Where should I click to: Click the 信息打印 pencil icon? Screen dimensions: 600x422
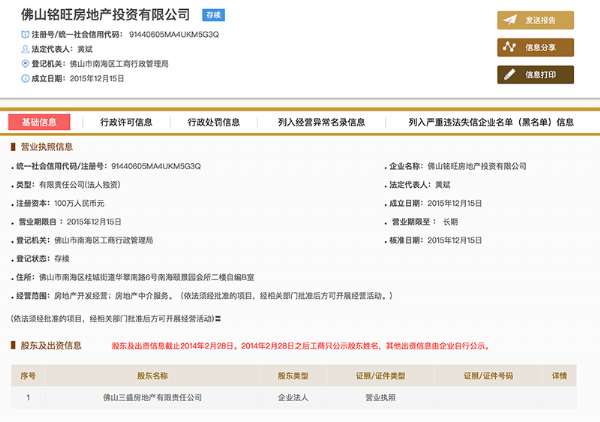click(x=510, y=74)
